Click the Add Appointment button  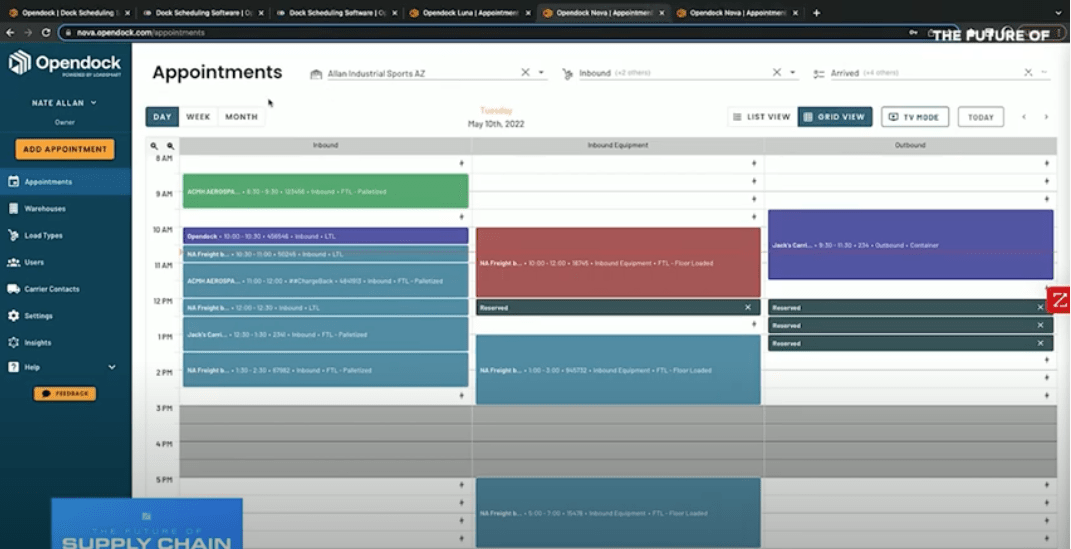(65, 149)
